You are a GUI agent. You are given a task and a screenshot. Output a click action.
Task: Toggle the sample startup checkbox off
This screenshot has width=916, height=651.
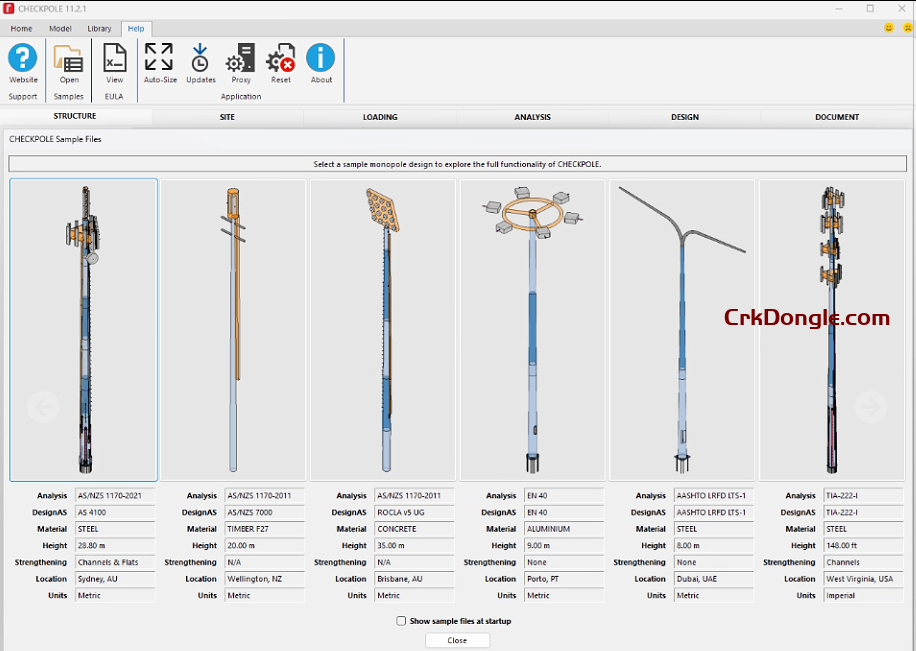[401, 621]
